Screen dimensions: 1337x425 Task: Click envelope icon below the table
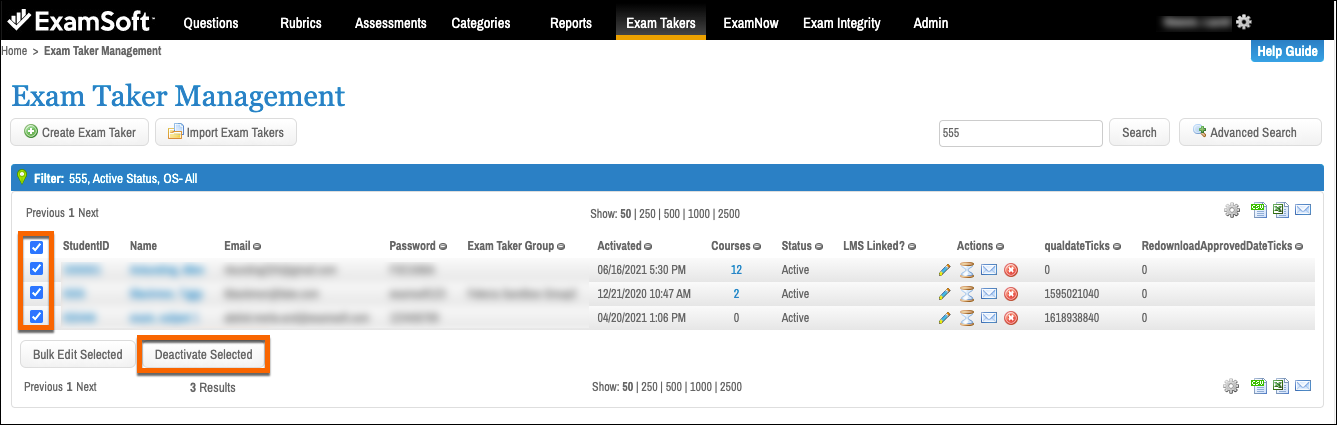click(x=1303, y=386)
